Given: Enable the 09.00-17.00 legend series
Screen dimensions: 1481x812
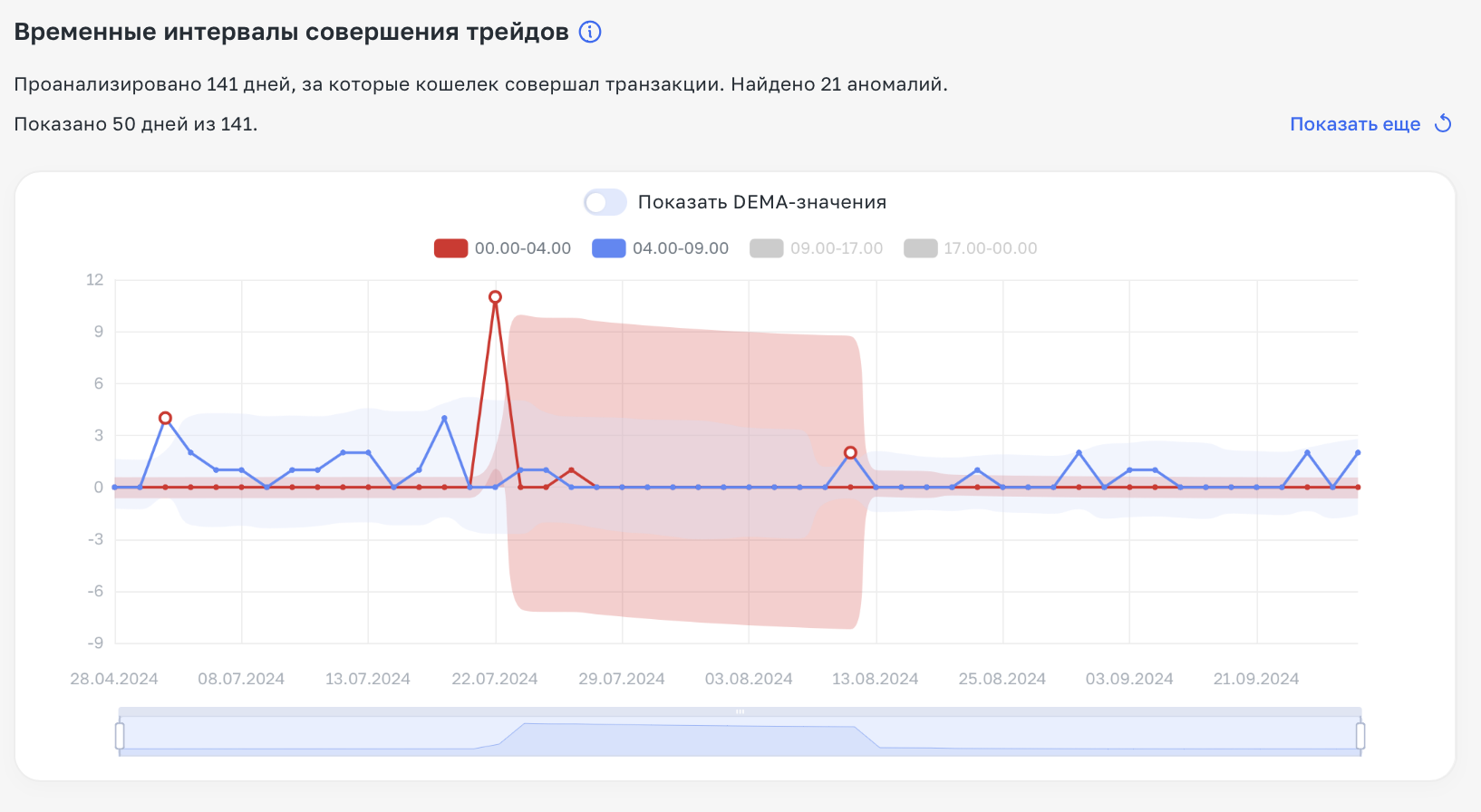Looking at the screenshot, I should (x=817, y=248).
